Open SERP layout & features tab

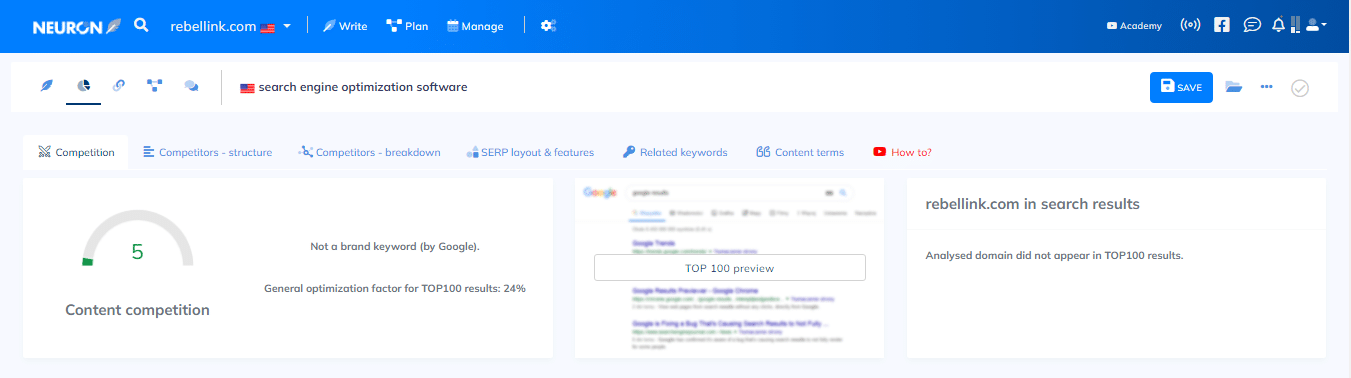click(530, 152)
